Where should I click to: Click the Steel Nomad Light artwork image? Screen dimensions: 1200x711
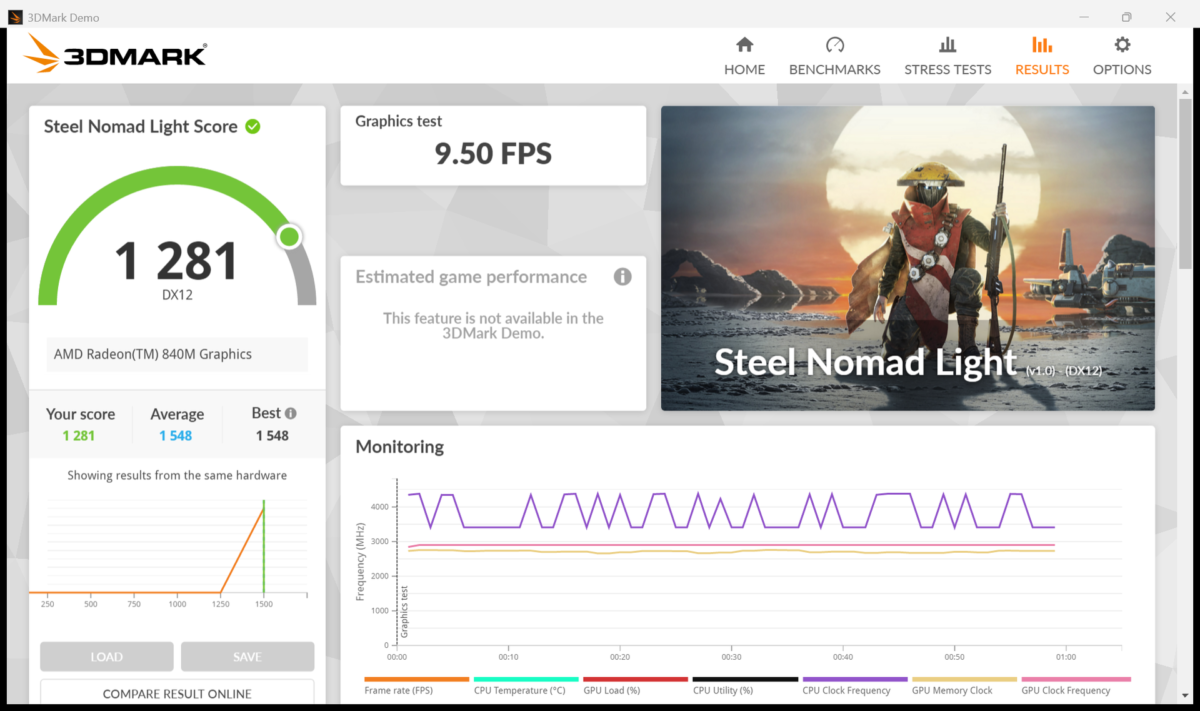[908, 258]
